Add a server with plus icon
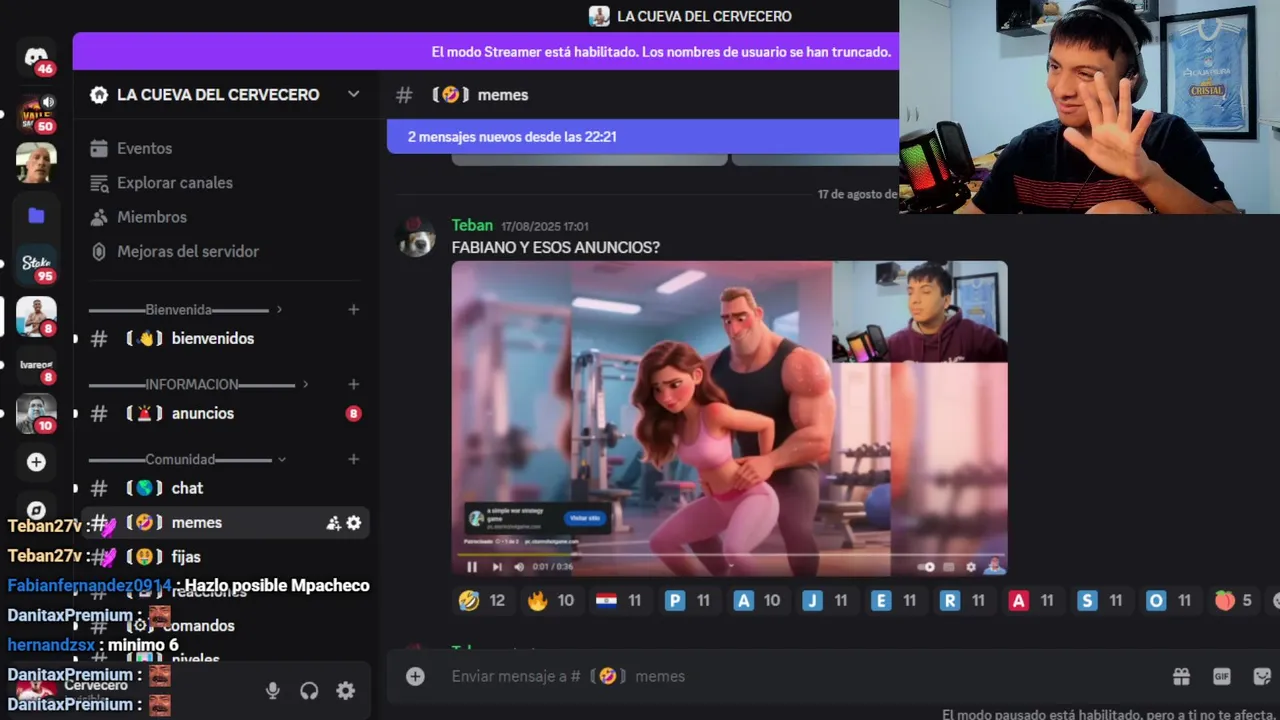Image resolution: width=1280 pixels, height=720 pixels. click(x=36, y=462)
